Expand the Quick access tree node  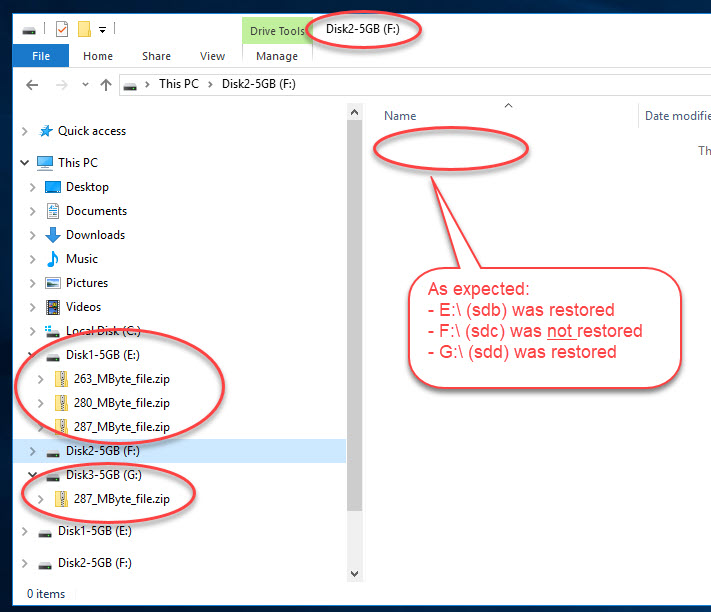[25, 131]
